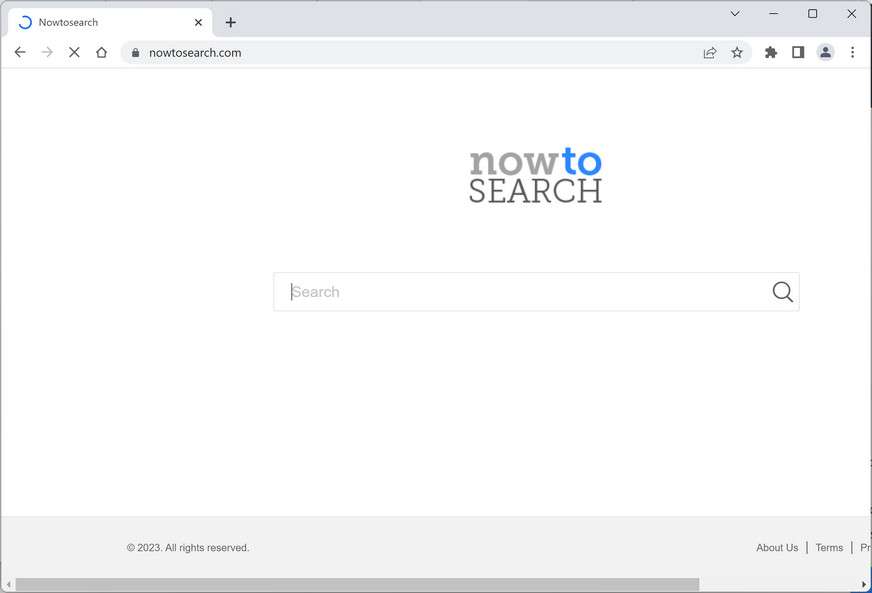Share this page using the share icon
Screen dimensions: 872x593
pyautogui.click(x=710, y=53)
